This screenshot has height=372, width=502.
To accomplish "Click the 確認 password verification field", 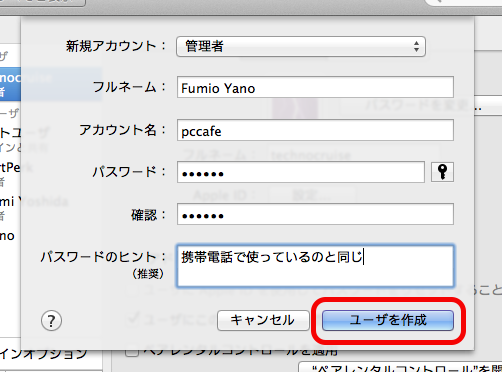I will 315,214.
